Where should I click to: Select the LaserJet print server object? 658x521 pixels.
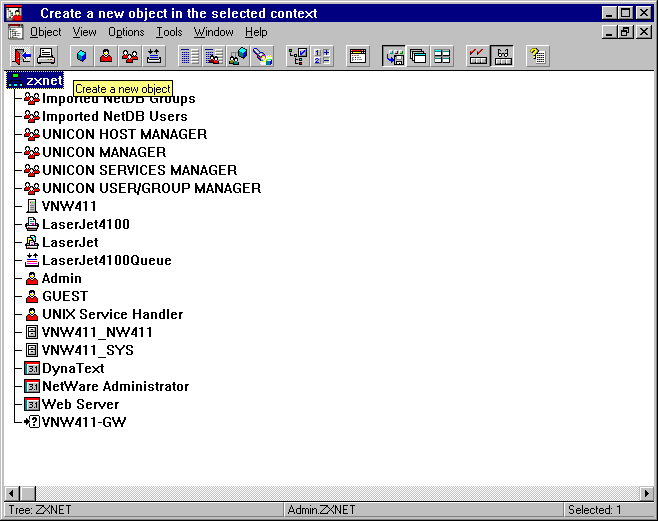point(70,242)
